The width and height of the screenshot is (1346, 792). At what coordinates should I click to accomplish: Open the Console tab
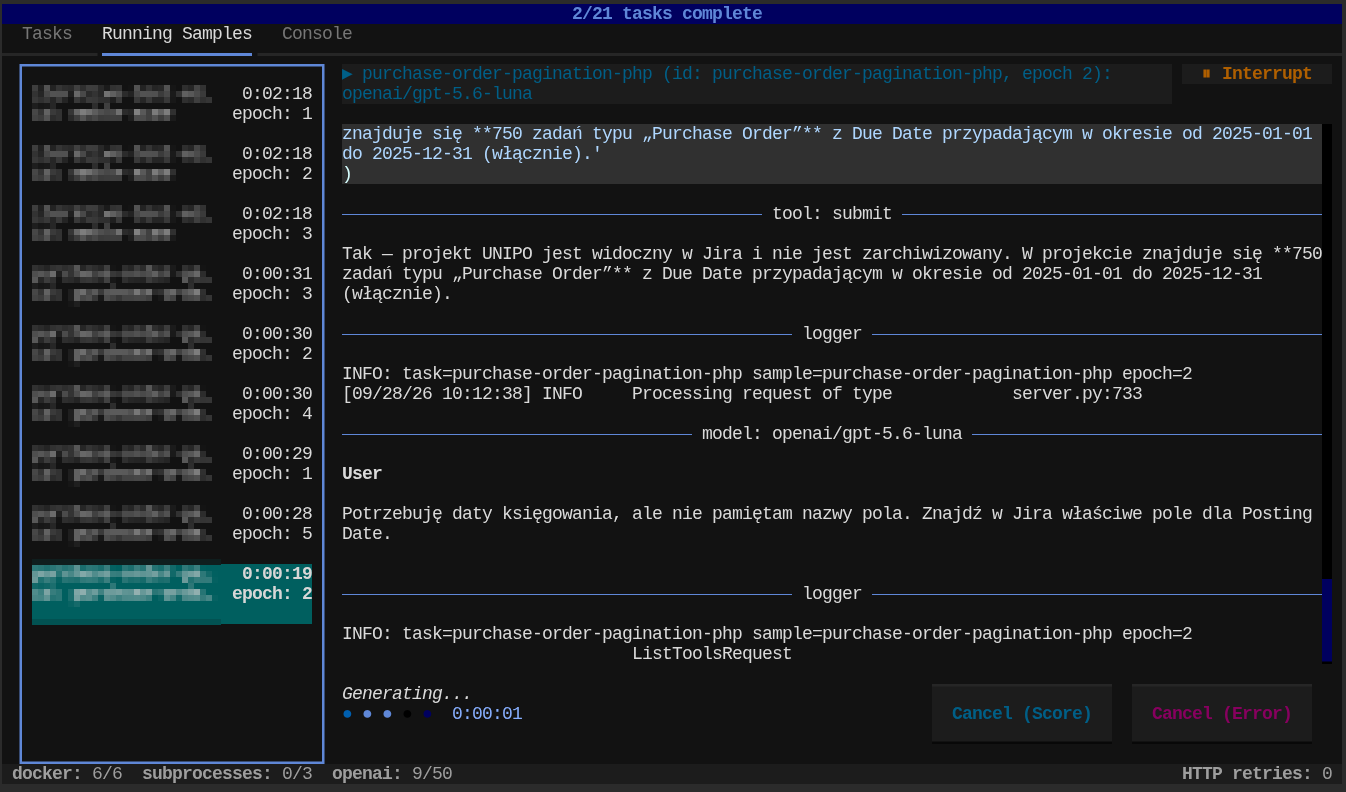(317, 34)
